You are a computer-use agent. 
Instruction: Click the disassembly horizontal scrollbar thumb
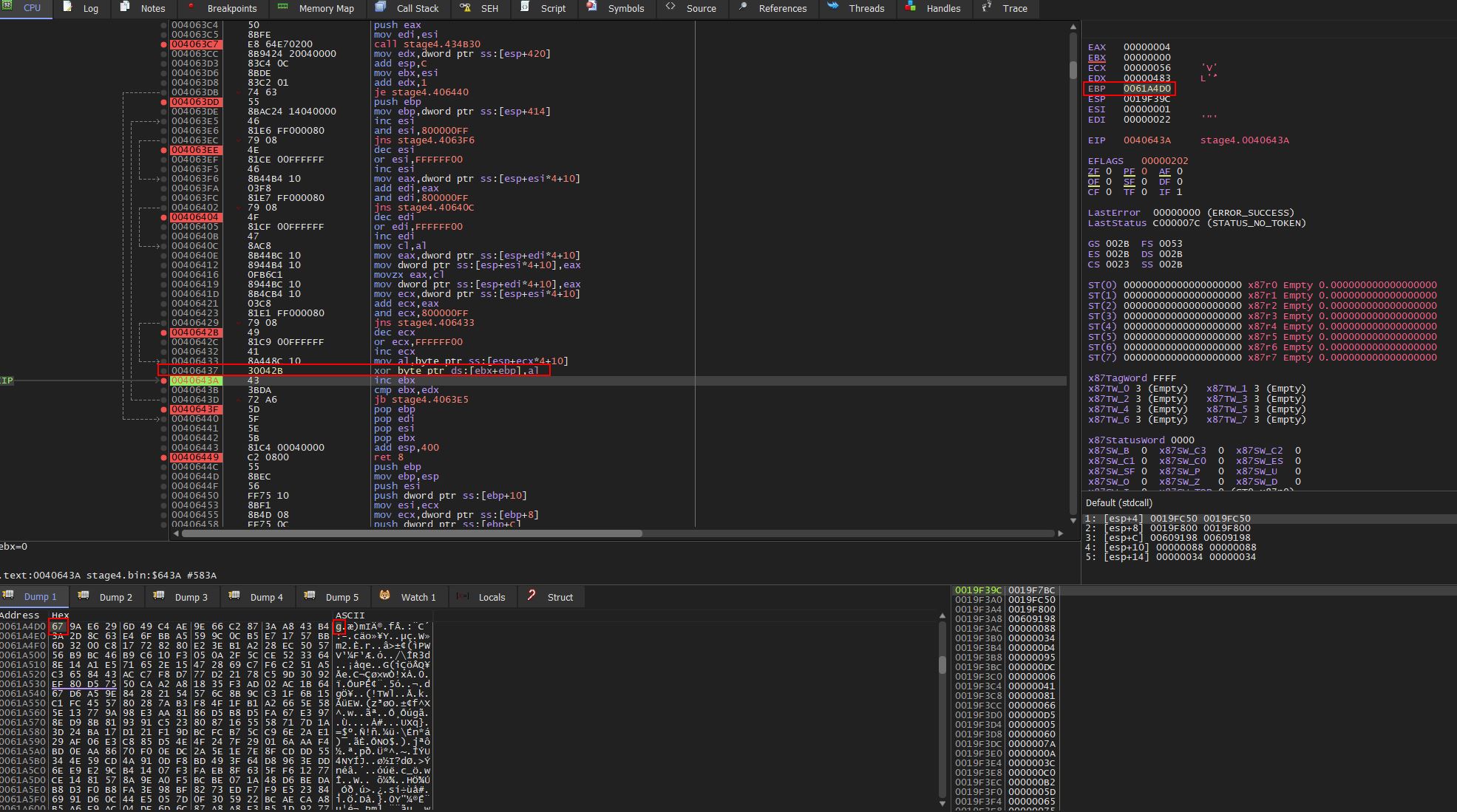click(412, 533)
